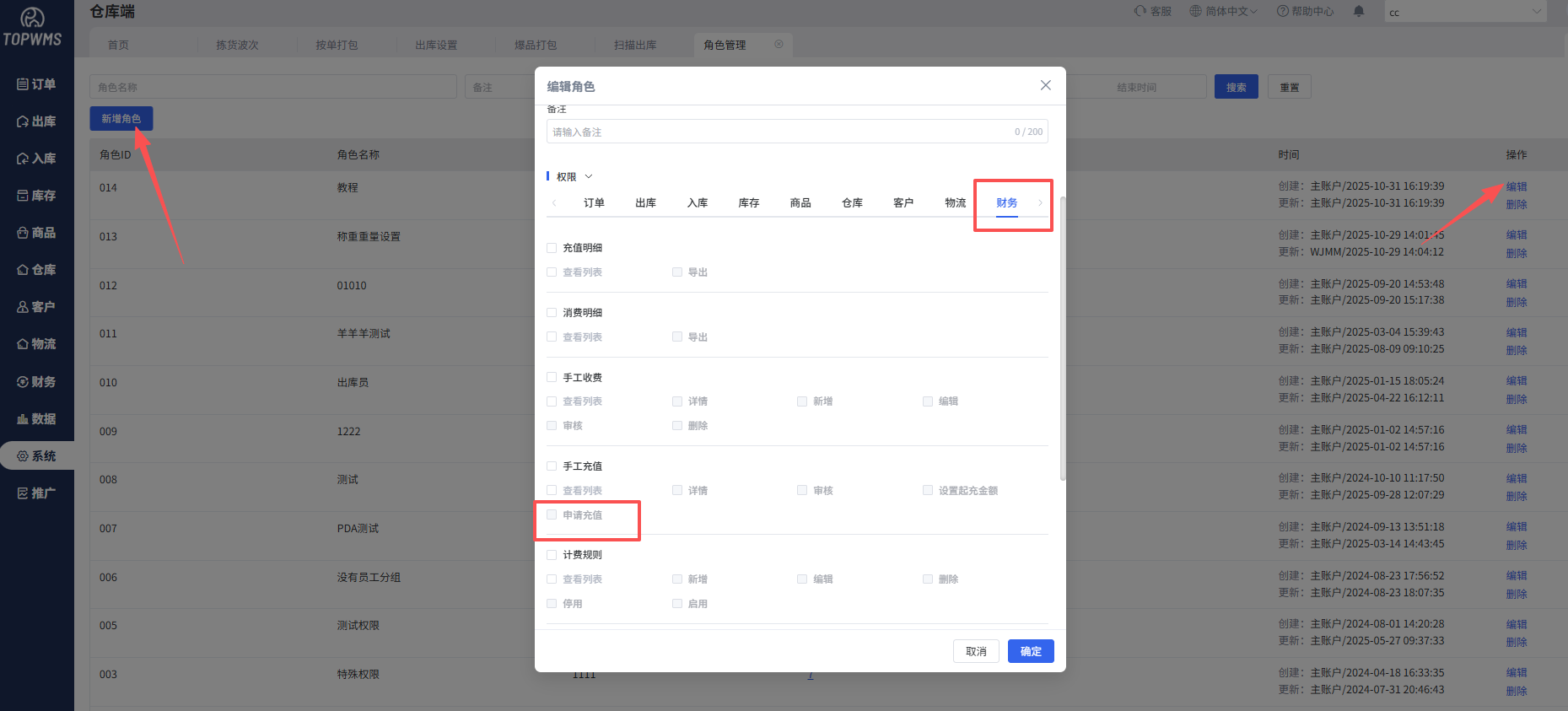
Task: Open the 出库 sidebar menu icon
Action: [23, 121]
